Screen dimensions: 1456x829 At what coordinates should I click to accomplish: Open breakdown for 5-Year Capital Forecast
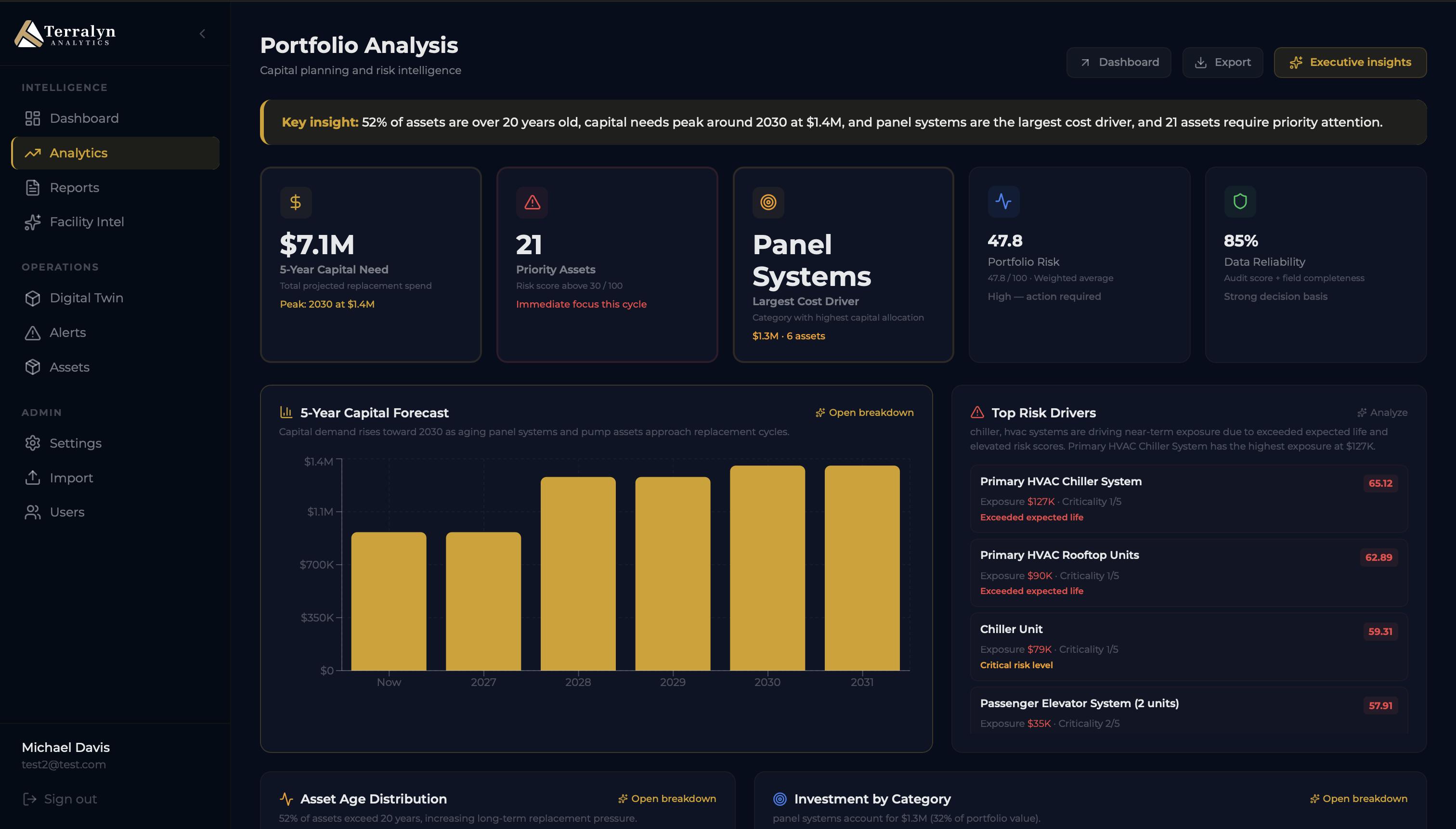[x=864, y=412]
